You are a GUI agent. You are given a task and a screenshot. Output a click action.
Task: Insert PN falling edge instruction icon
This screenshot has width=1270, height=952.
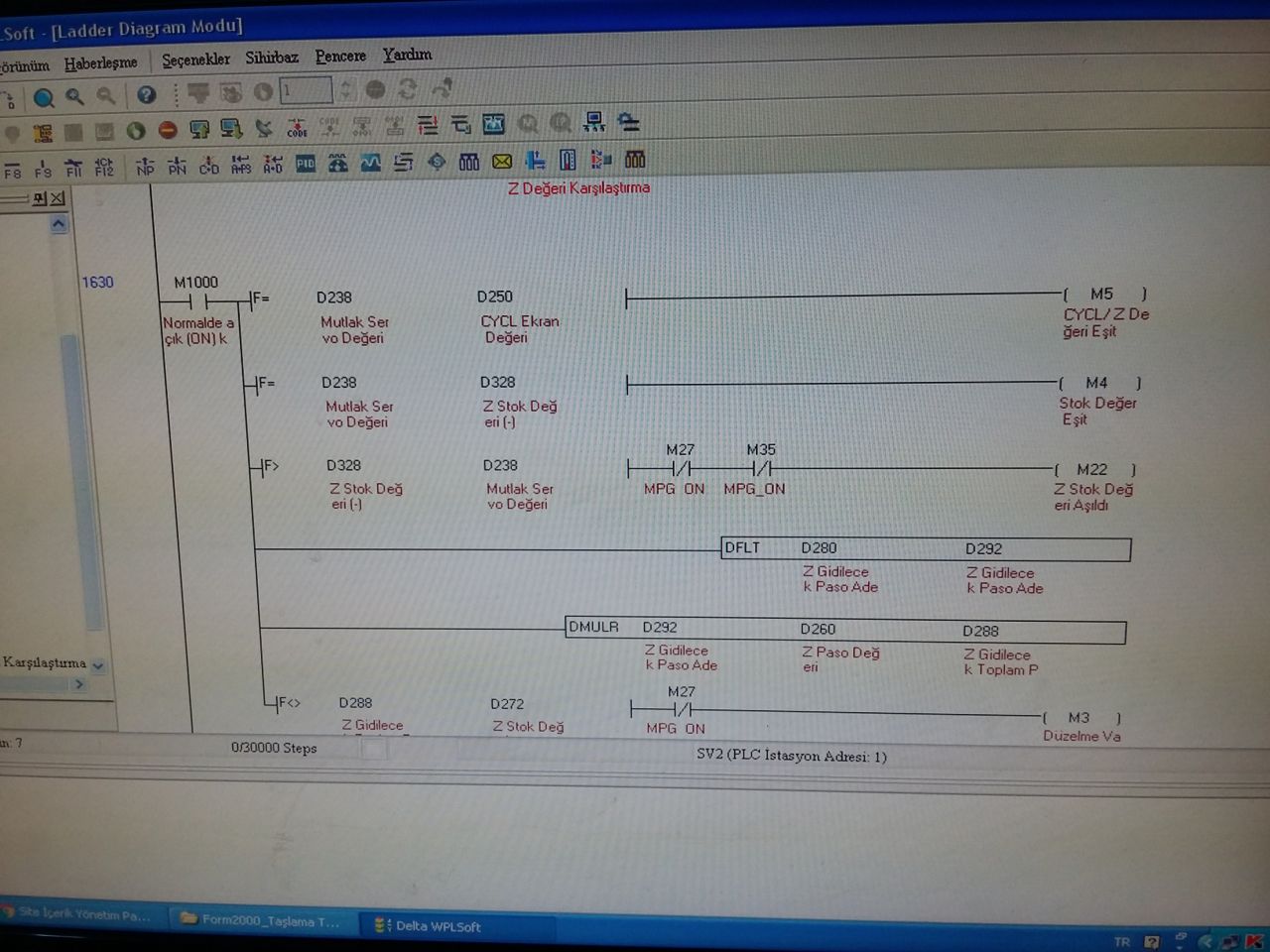coord(177,165)
